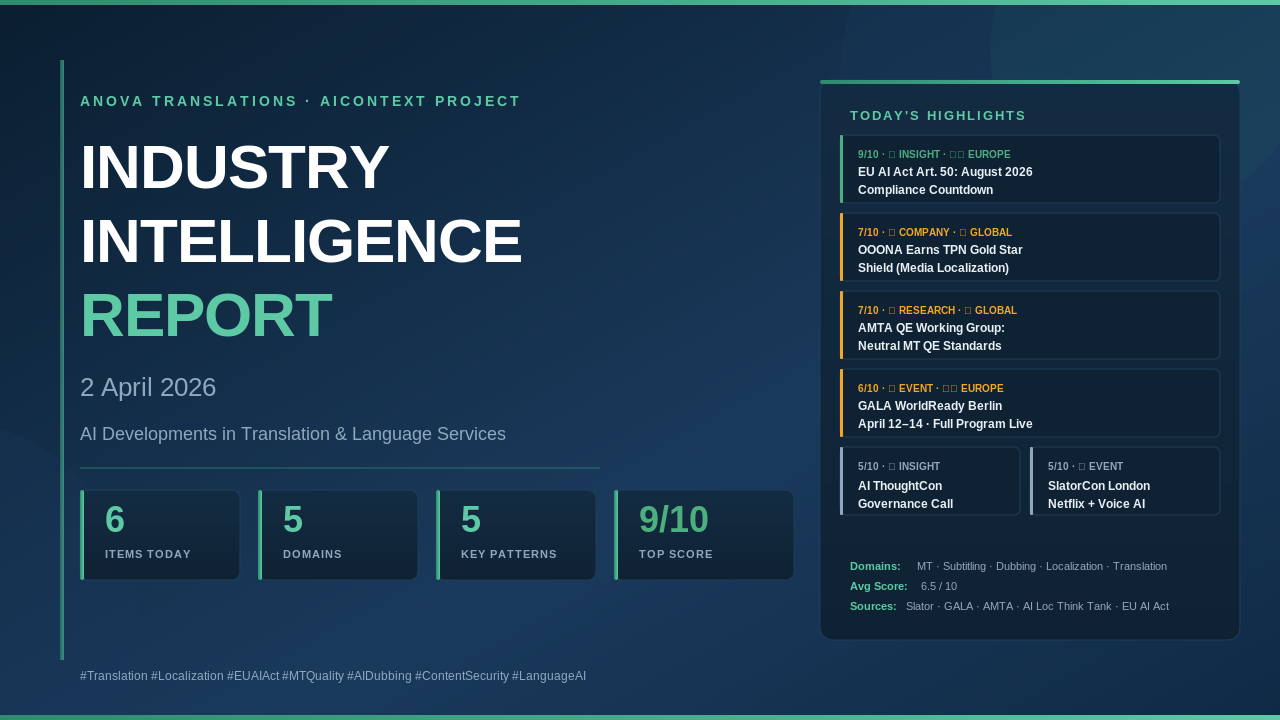Image resolution: width=1280 pixels, height=720 pixels.
Task: Click the Today's Highlights heading
Action: point(938,116)
